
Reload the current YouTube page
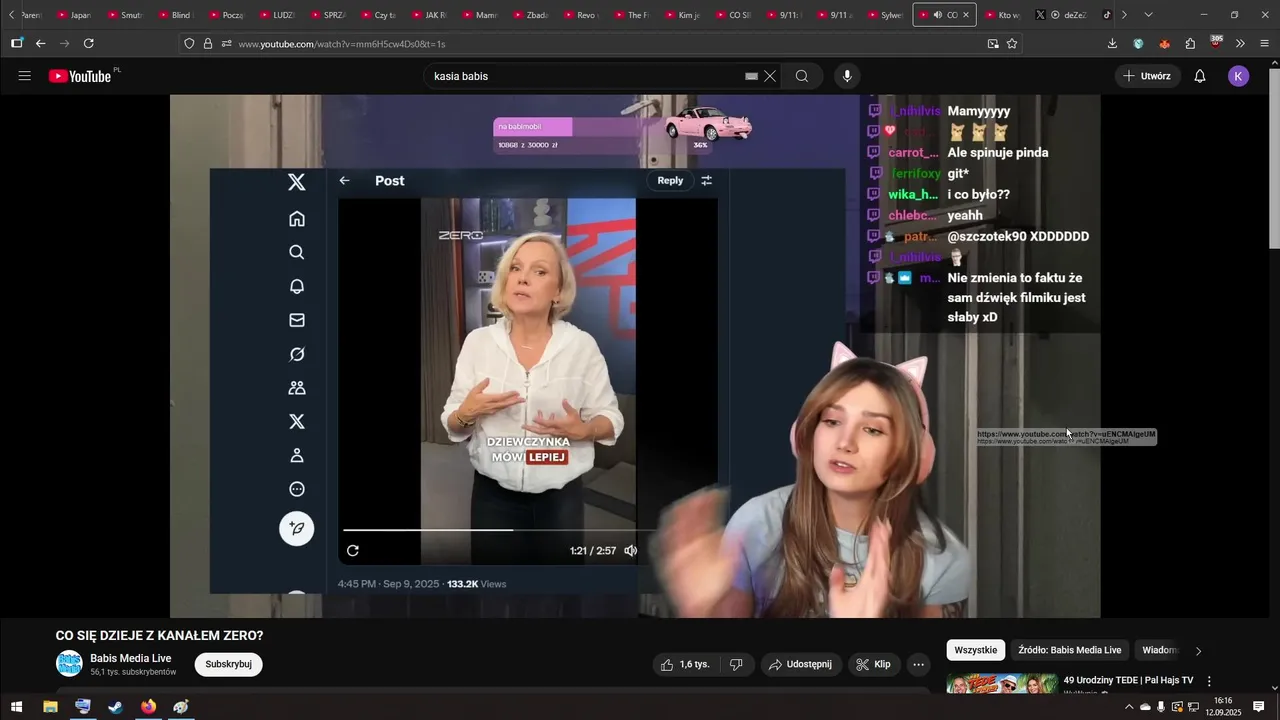(89, 44)
